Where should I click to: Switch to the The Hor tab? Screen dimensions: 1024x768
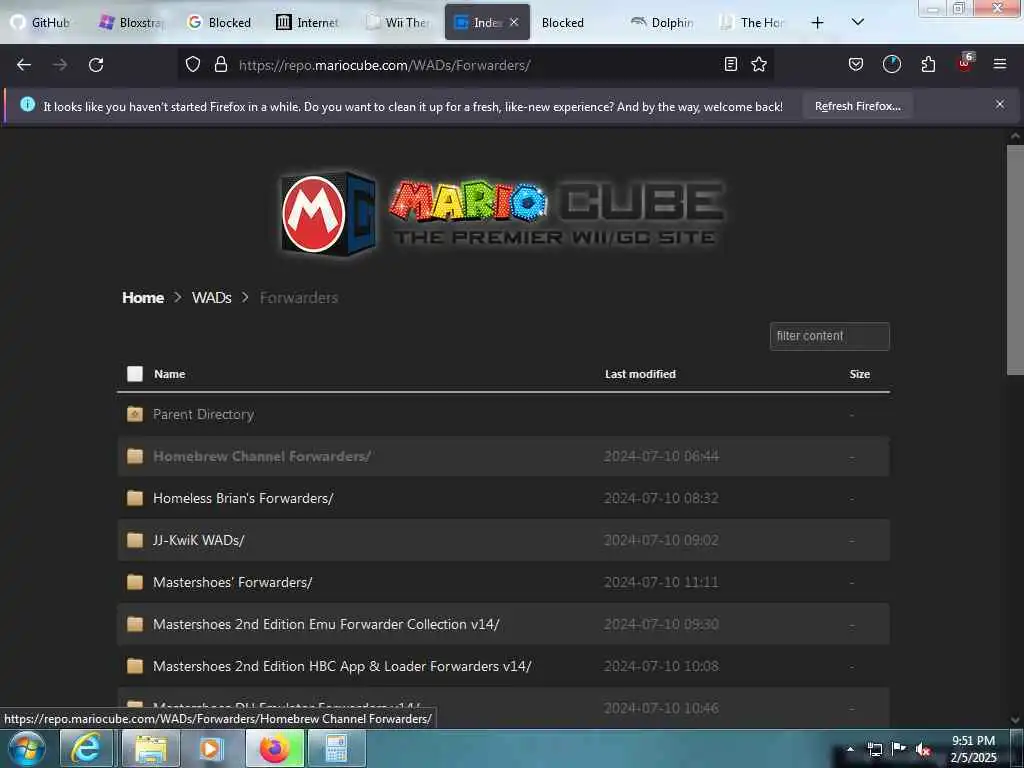click(x=751, y=22)
